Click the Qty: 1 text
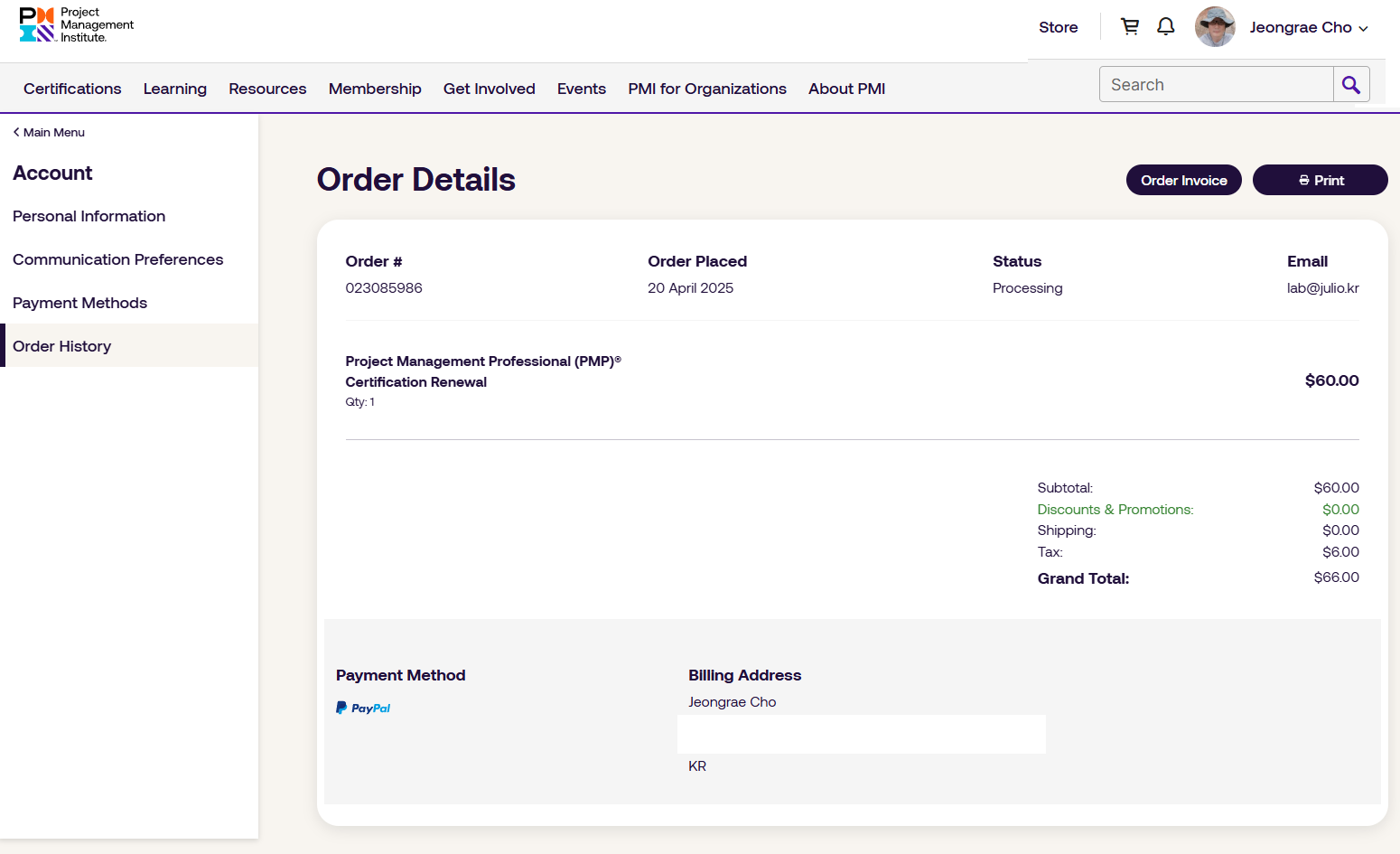 tap(359, 402)
